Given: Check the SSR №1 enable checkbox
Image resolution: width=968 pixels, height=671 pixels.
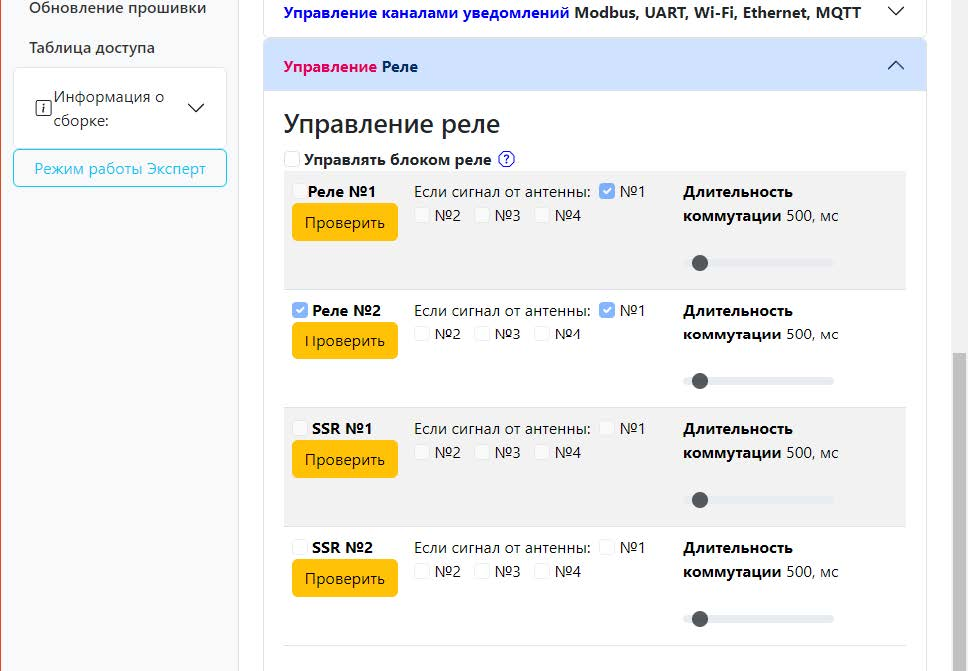Looking at the screenshot, I should (299, 428).
